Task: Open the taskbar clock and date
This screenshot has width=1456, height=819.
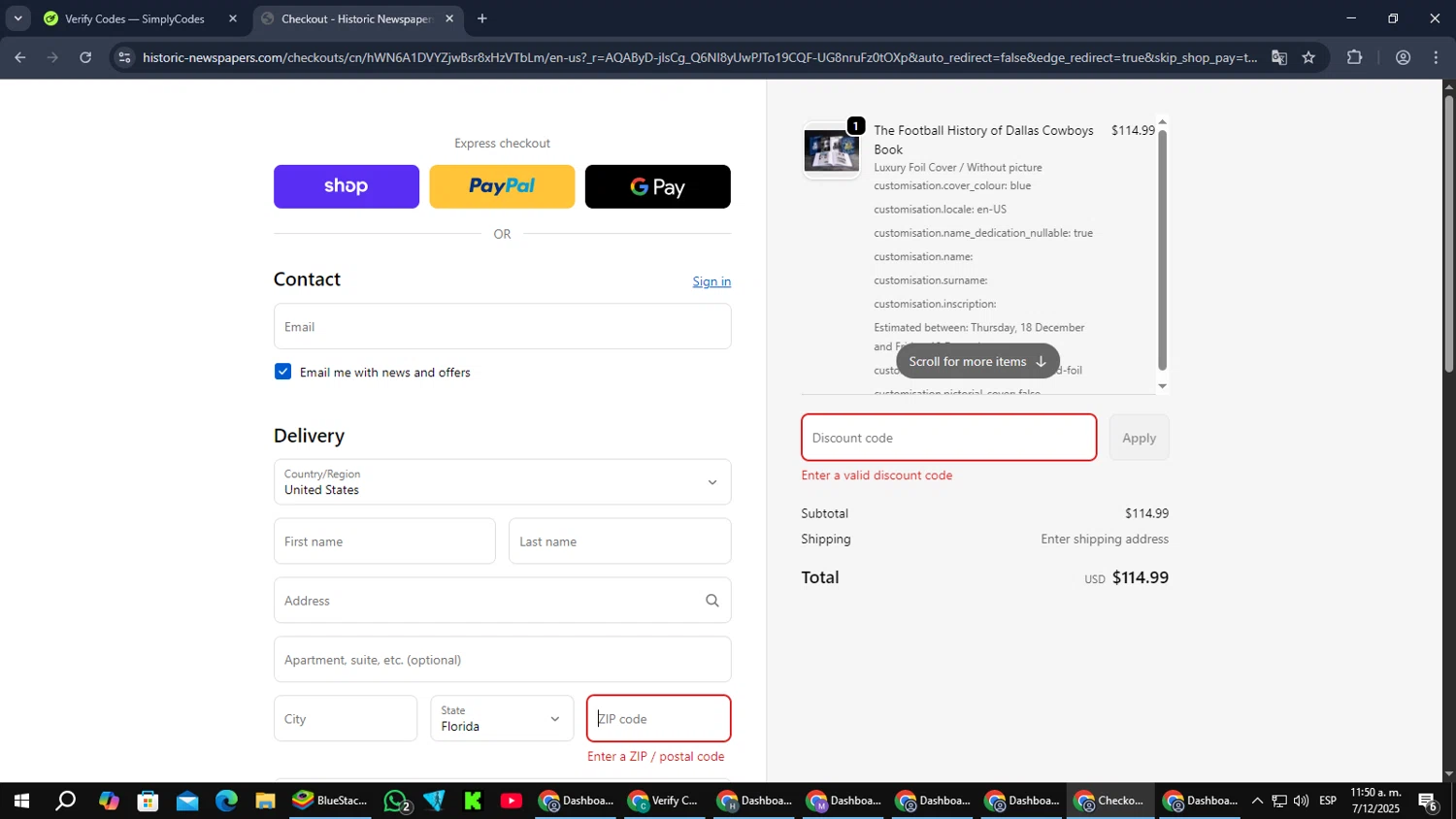Action: pyautogui.click(x=1375, y=802)
